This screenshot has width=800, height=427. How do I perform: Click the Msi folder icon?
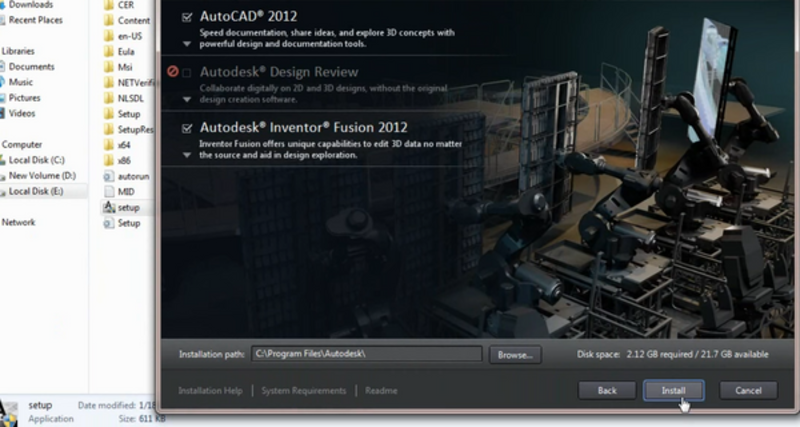pyautogui.click(x=109, y=67)
